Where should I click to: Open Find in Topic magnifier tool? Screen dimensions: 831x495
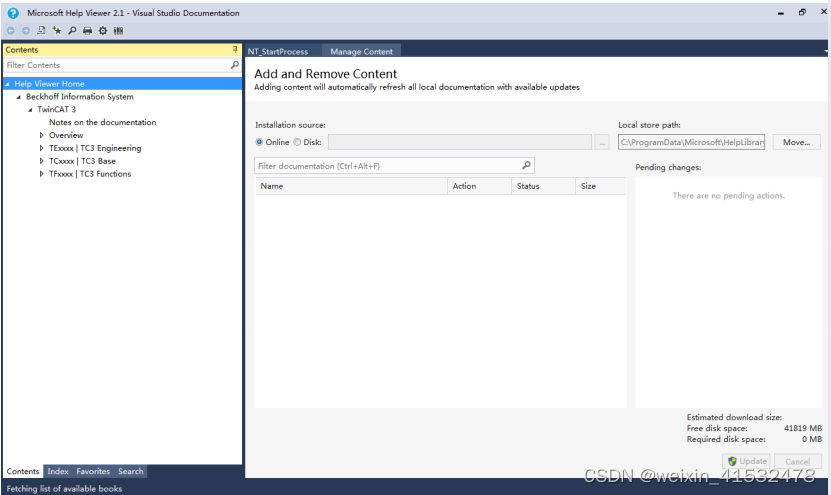(x=72, y=31)
